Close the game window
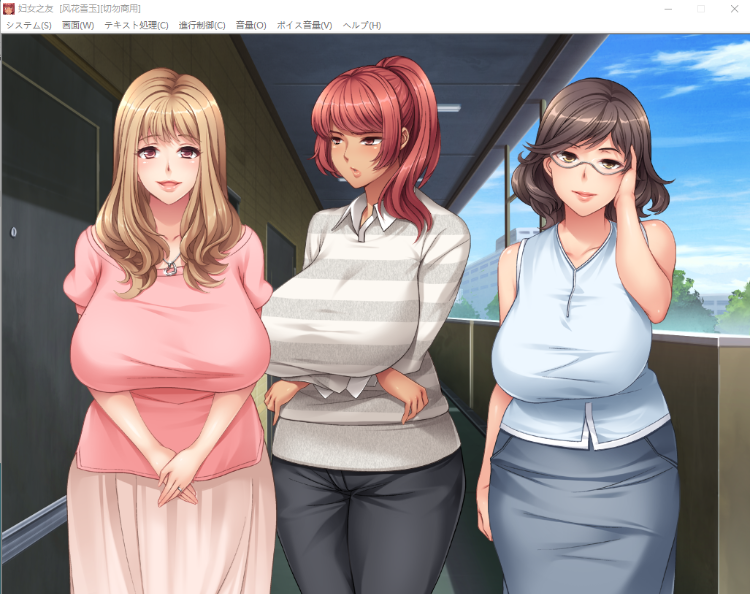The image size is (750, 594). pyautogui.click(x=734, y=9)
